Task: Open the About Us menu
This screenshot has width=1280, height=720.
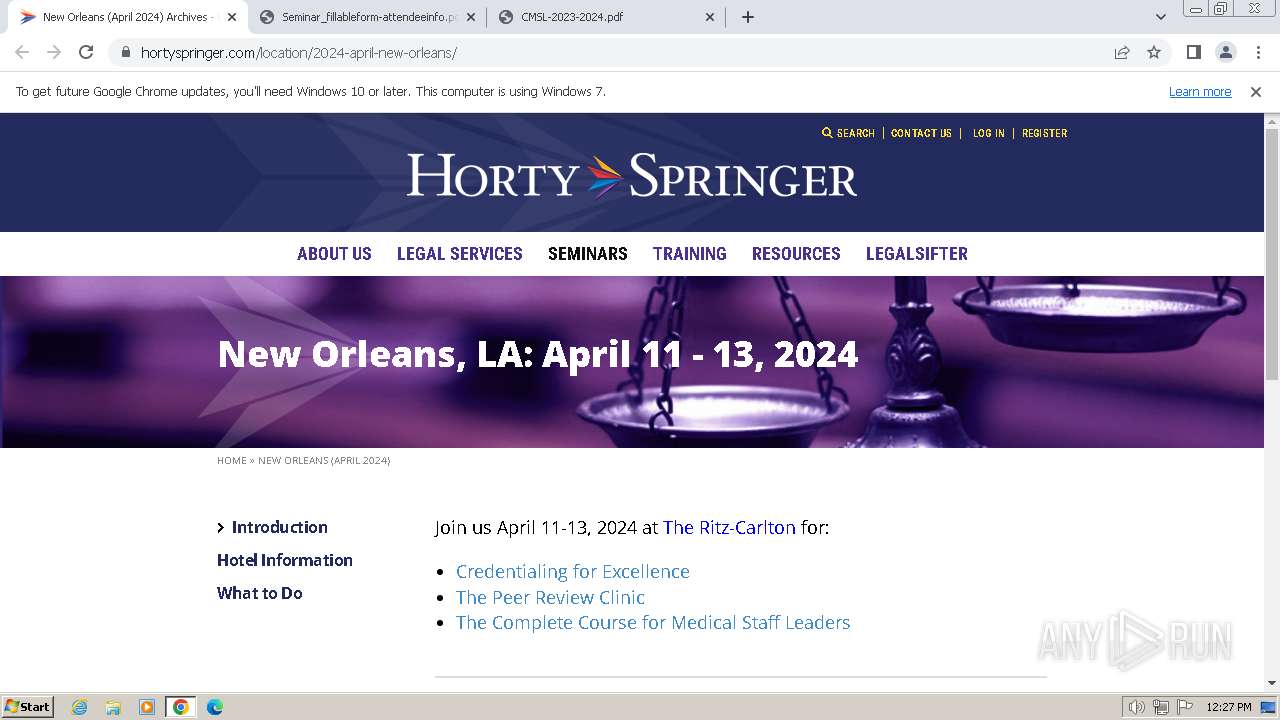Action: (x=334, y=254)
